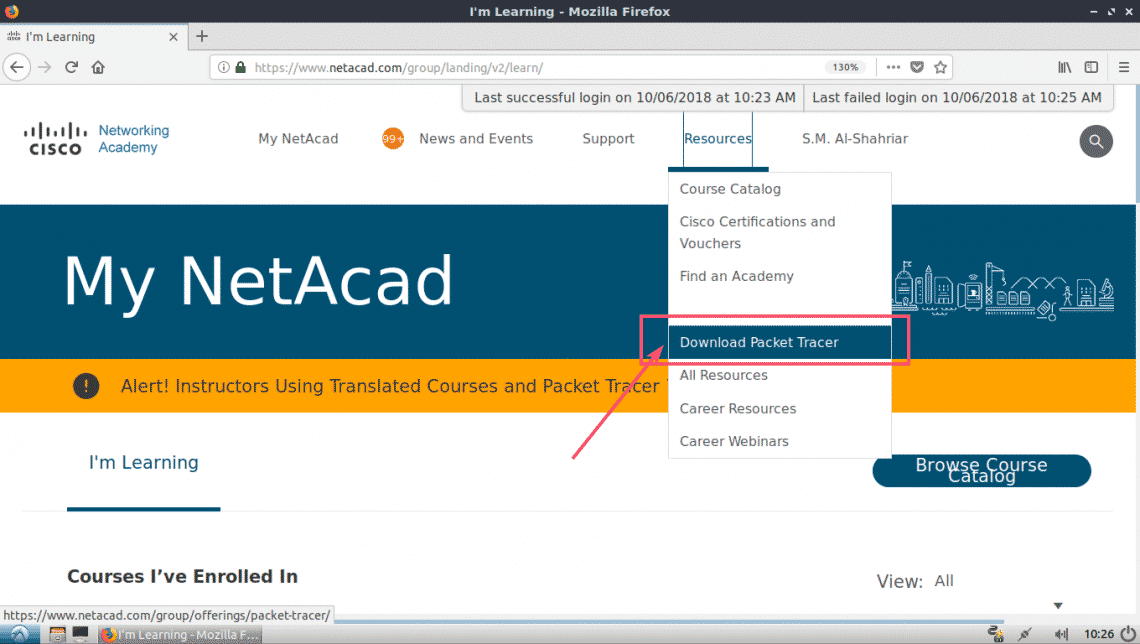The image size is (1140, 644).
Task: Select Career Resources
Action: (x=779, y=408)
